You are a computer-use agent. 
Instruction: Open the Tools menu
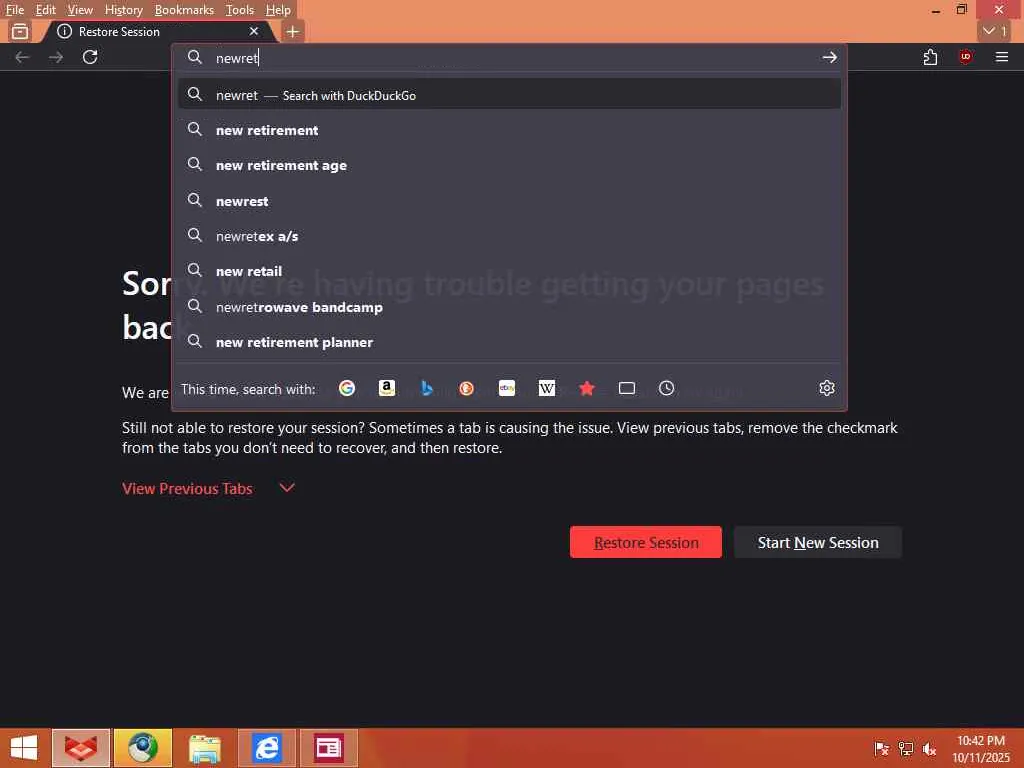(239, 10)
